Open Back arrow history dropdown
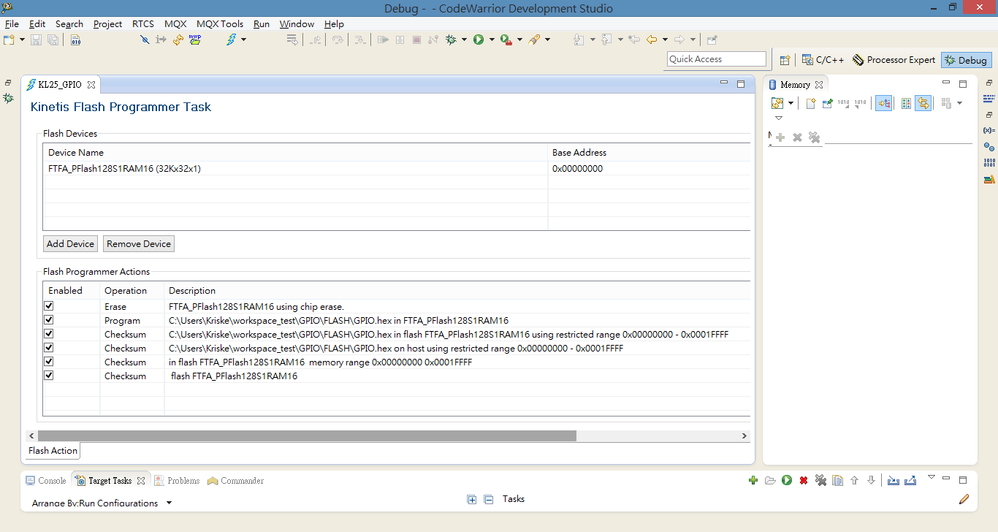Image resolution: width=998 pixels, height=532 pixels. pos(665,39)
